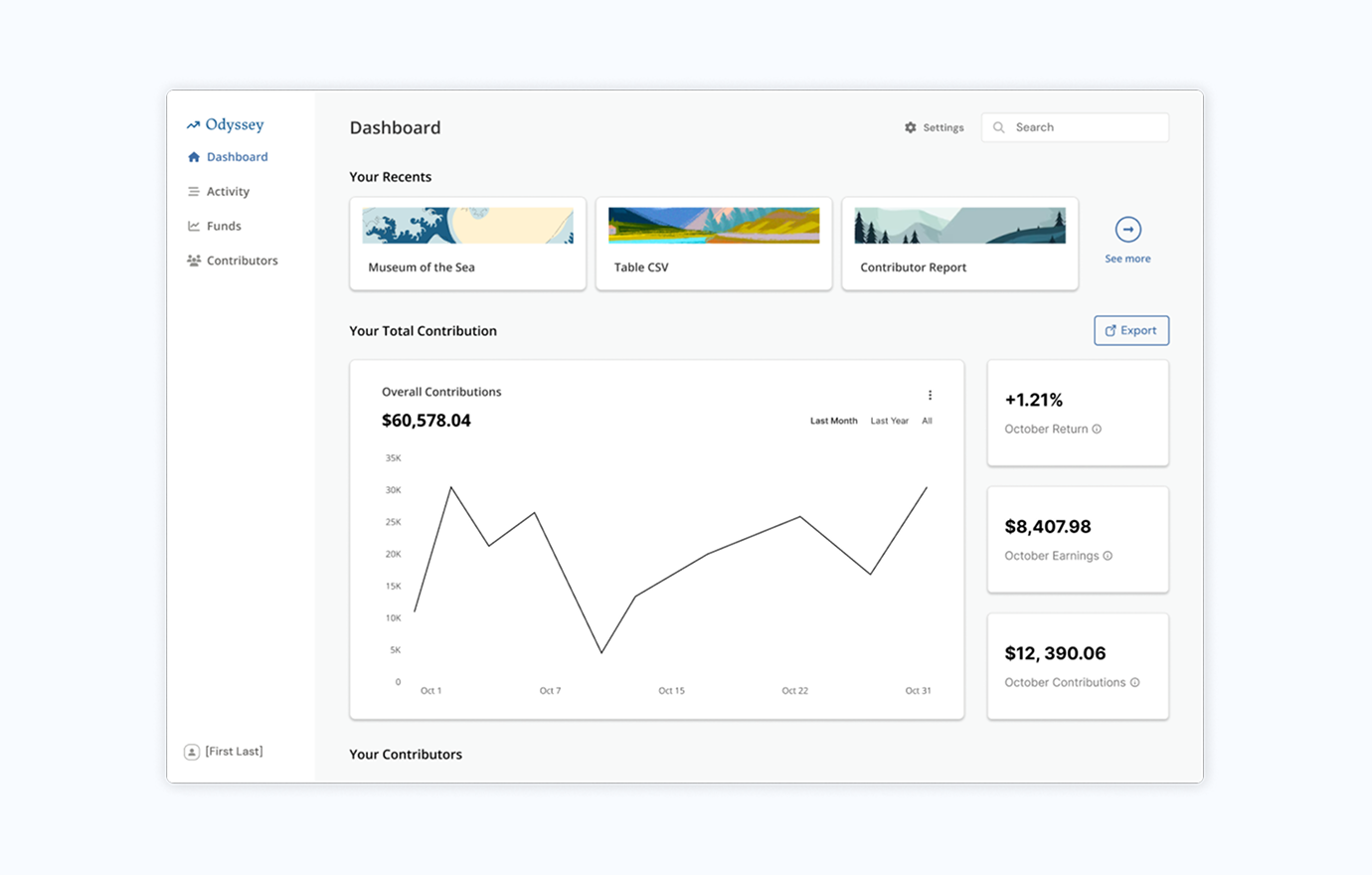The height and width of the screenshot is (875, 1372).
Task: Select the Last Year range option
Action: [x=889, y=421]
